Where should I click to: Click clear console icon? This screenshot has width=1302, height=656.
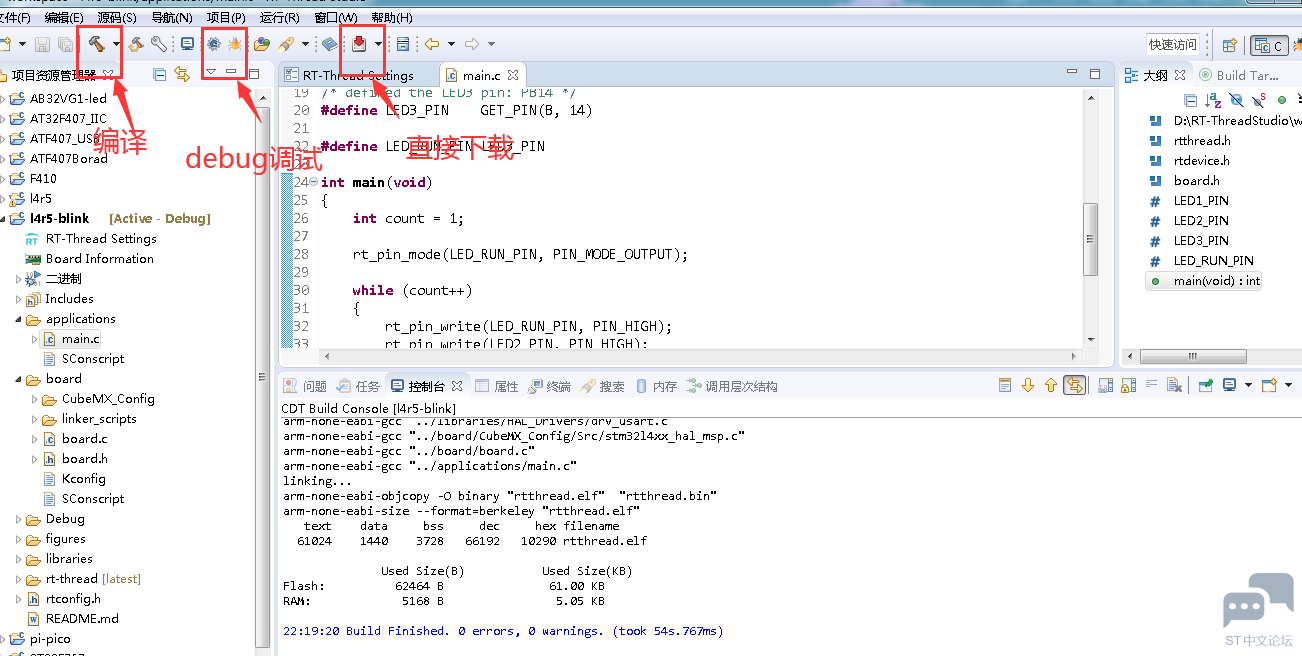(x=1174, y=385)
